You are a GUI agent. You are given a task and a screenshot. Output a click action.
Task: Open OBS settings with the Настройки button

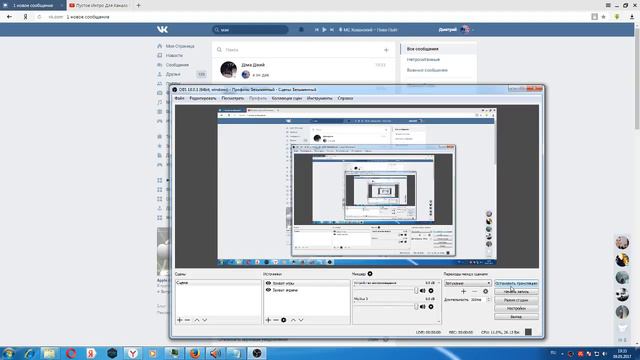point(516,308)
